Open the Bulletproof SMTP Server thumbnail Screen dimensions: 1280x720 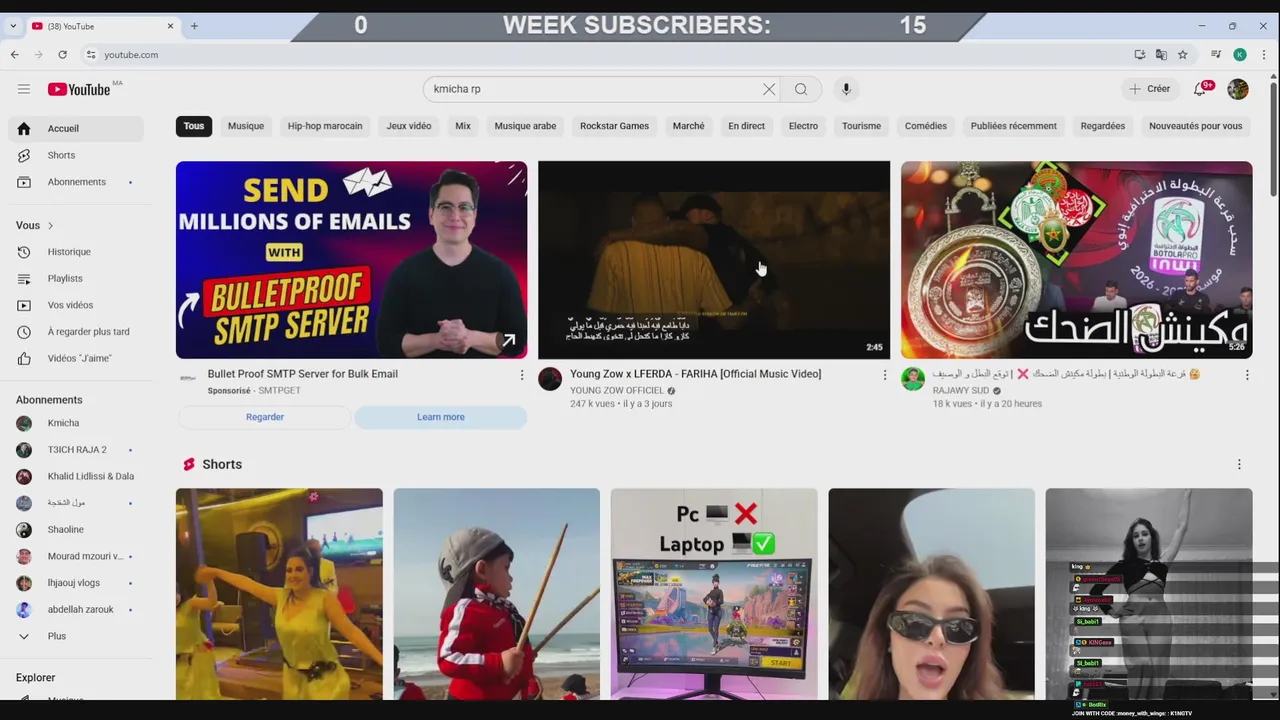point(351,260)
